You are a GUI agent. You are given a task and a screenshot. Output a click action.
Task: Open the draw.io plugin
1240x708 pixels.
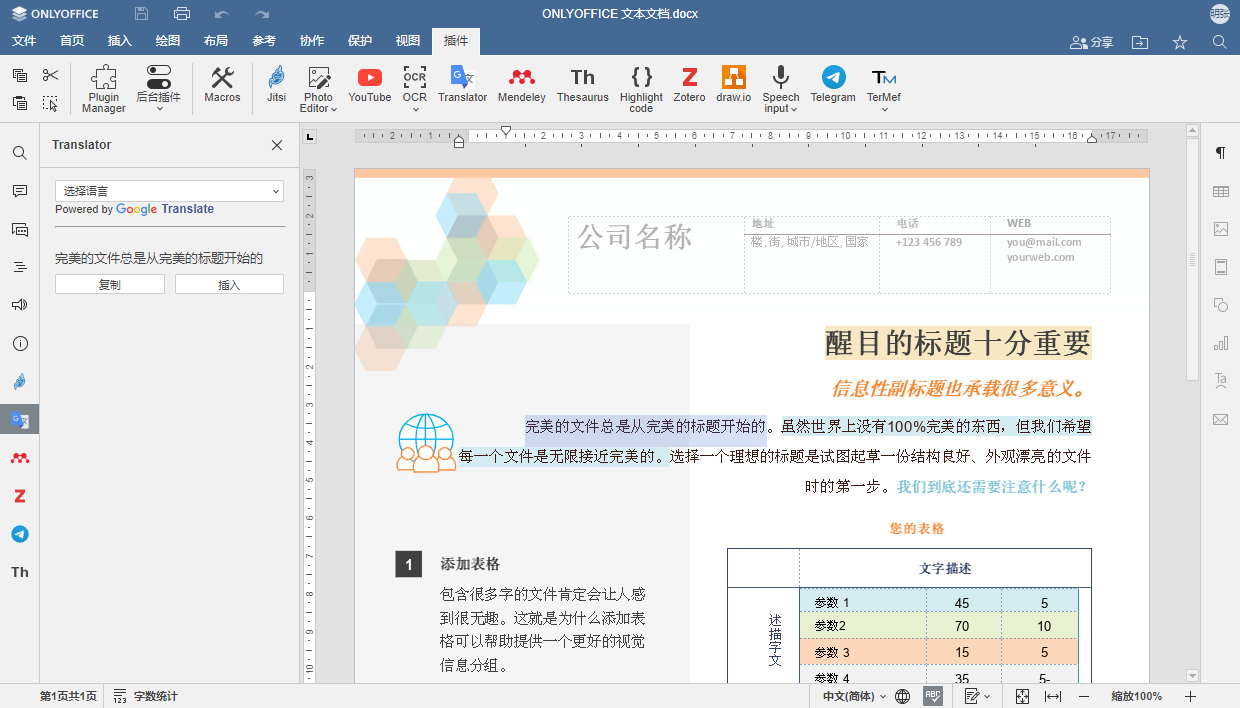tap(735, 87)
